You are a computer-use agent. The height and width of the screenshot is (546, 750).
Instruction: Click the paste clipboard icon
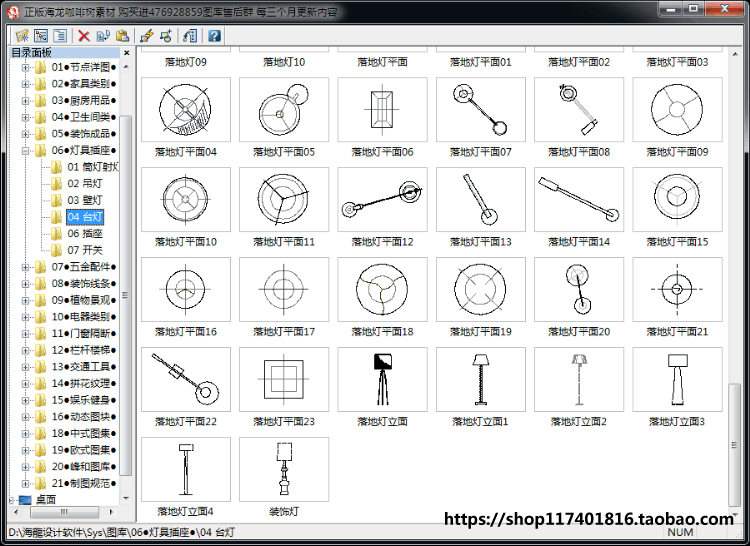coord(122,35)
